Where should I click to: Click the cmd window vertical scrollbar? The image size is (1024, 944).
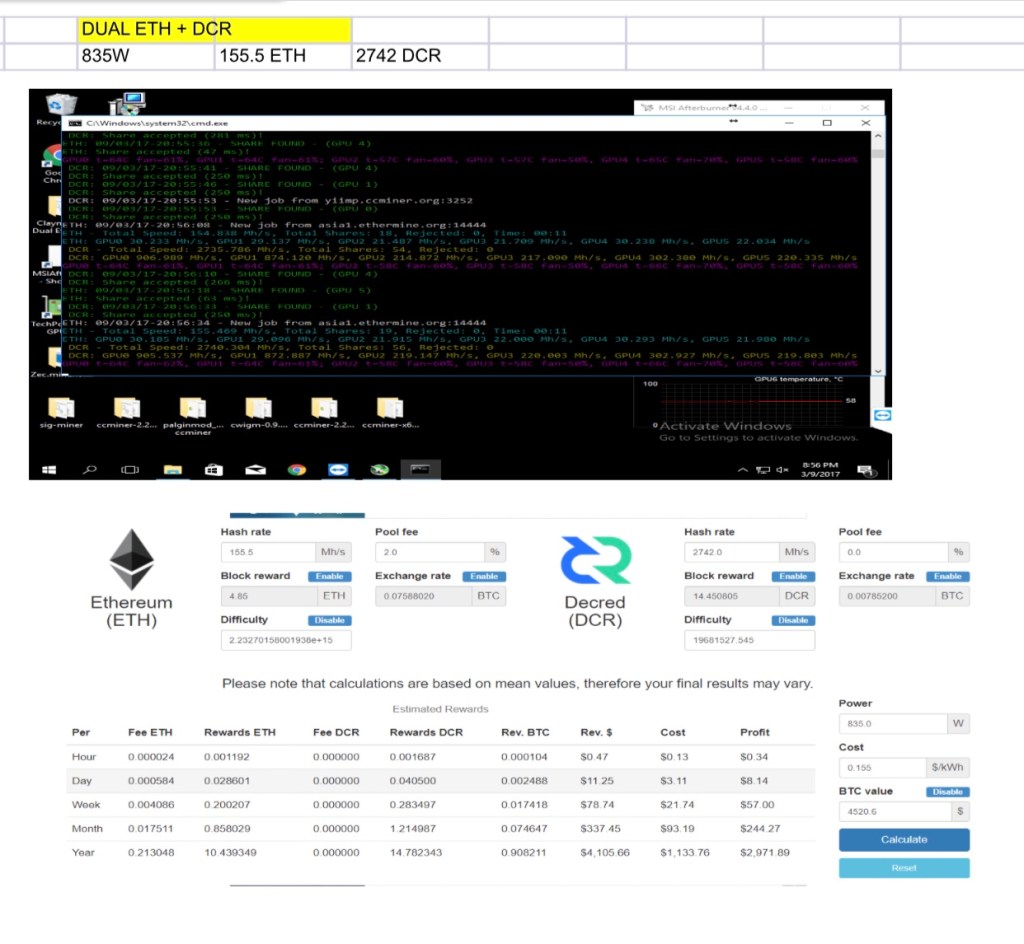[877, 250]
